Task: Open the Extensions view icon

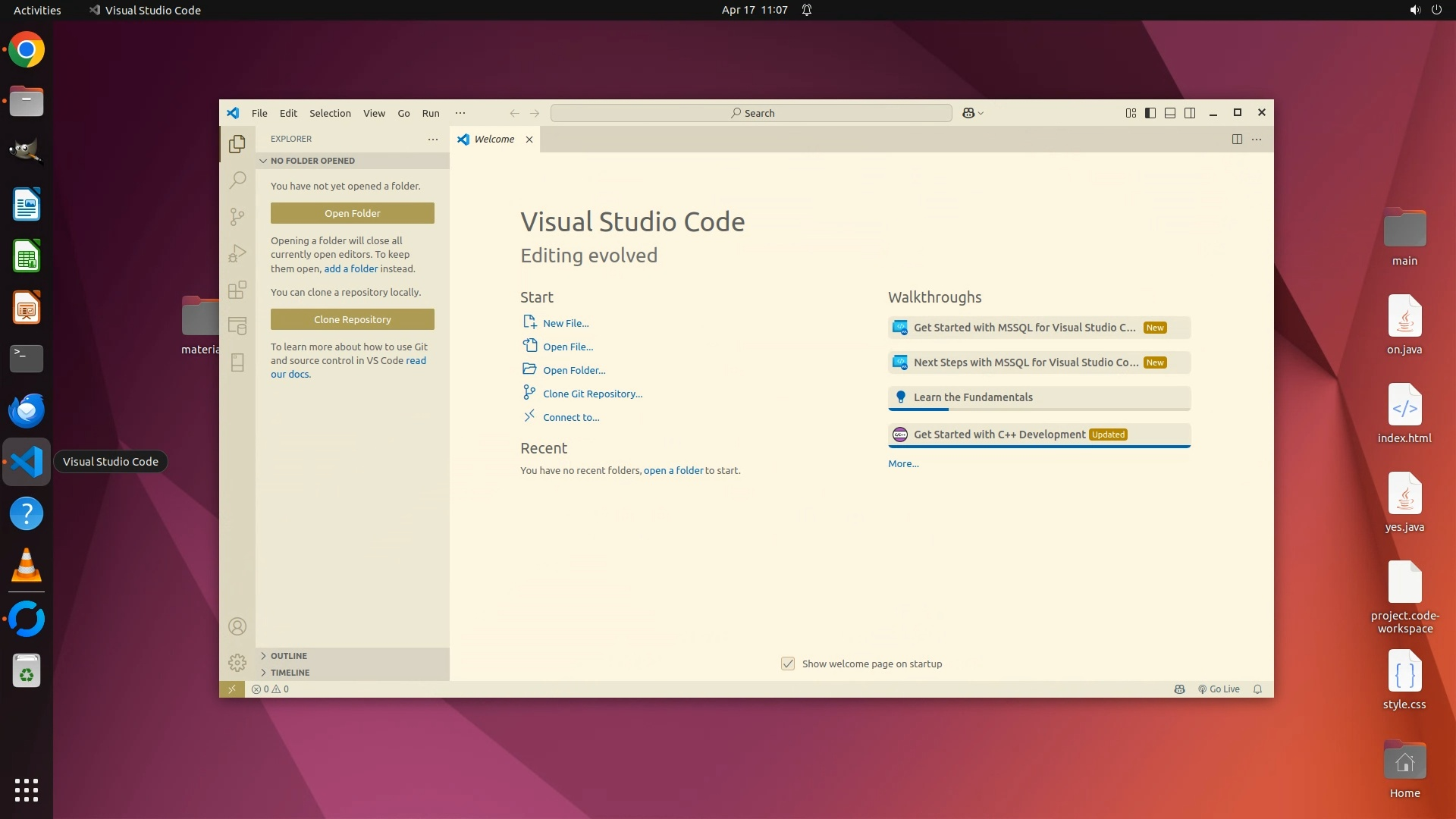Action: coord(237,290)
